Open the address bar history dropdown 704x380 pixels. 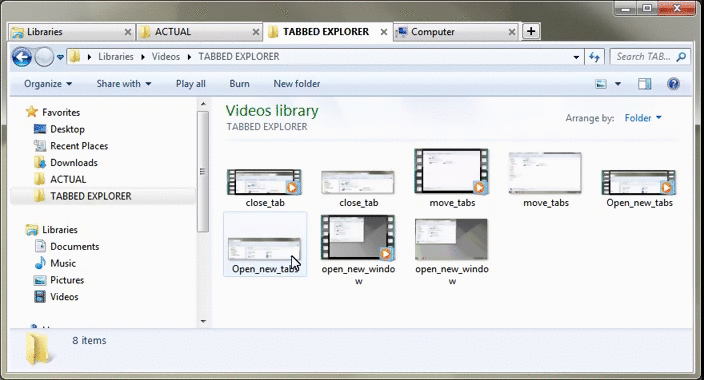pyautogui.click(x=576, y=57)
